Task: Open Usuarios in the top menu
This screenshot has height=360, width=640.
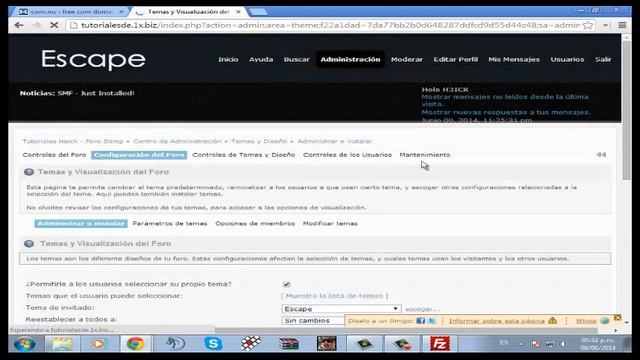Action: coord(567,60)
